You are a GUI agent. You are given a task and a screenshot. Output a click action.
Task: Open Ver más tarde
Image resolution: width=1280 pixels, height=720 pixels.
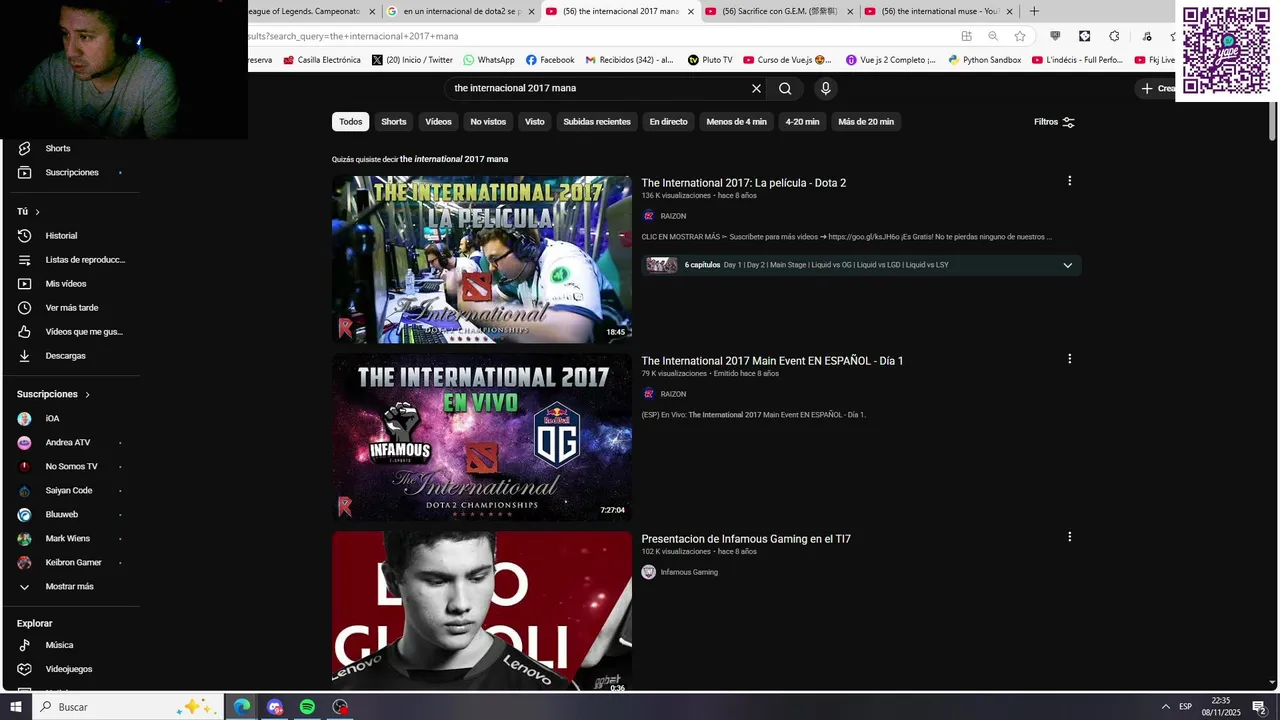(x=70, y=308)
